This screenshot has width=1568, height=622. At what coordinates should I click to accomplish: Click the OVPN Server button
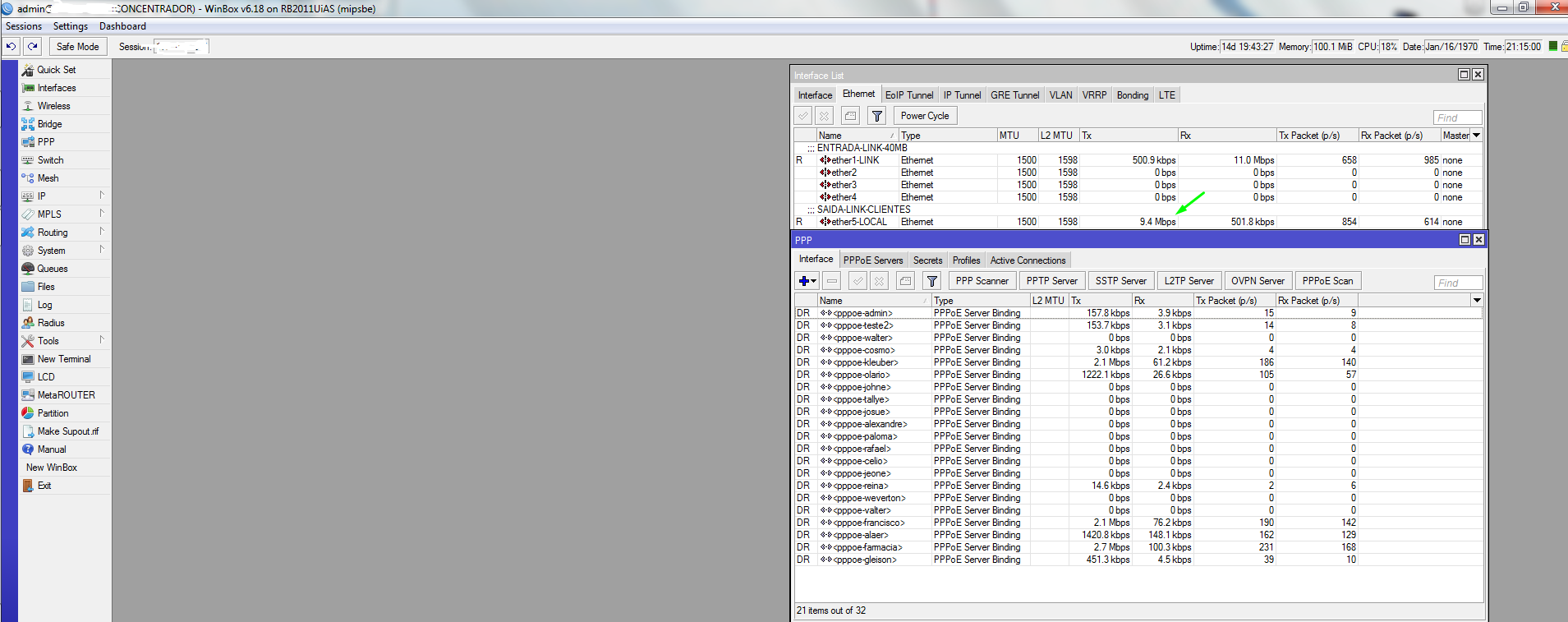1258,281
